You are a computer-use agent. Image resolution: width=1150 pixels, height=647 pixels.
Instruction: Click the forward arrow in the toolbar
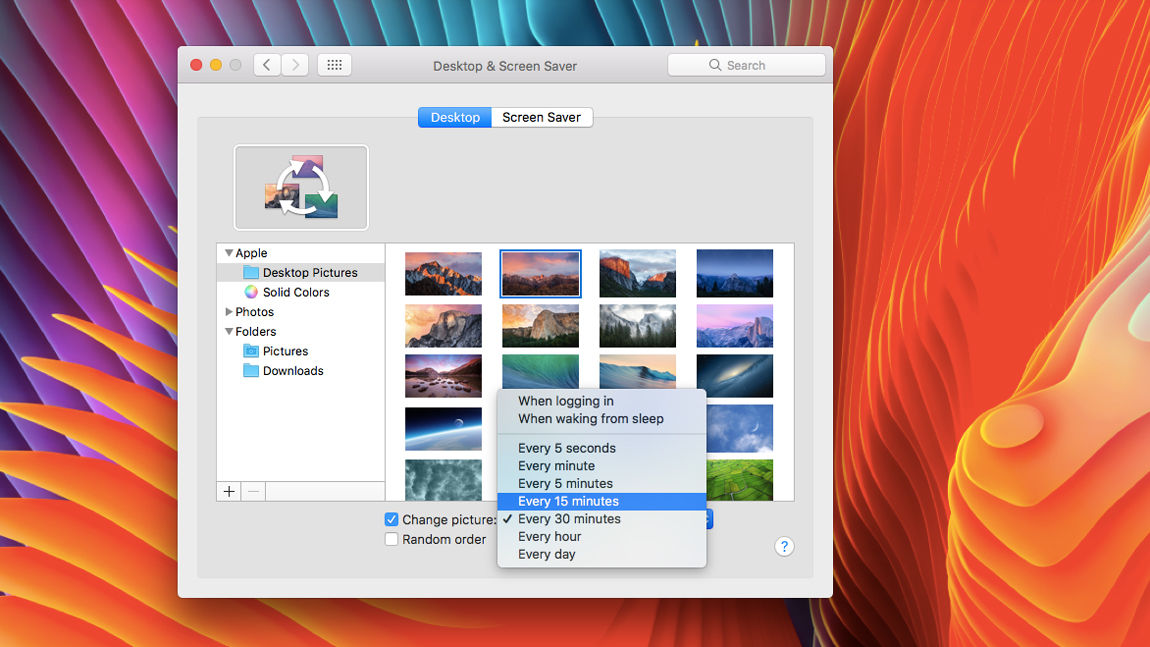[x=294, y=65]
